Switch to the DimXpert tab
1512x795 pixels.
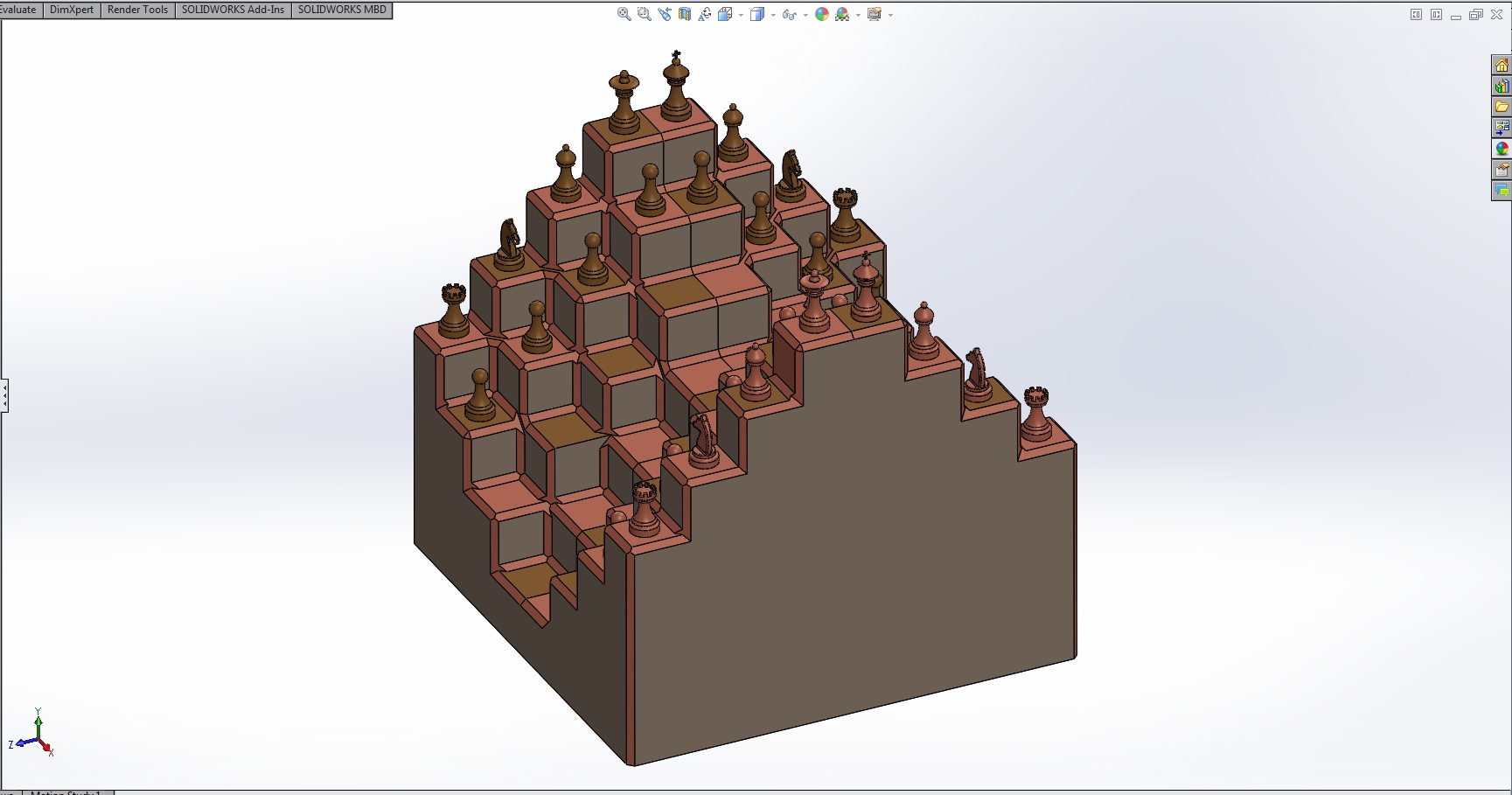tap(72, 10)
